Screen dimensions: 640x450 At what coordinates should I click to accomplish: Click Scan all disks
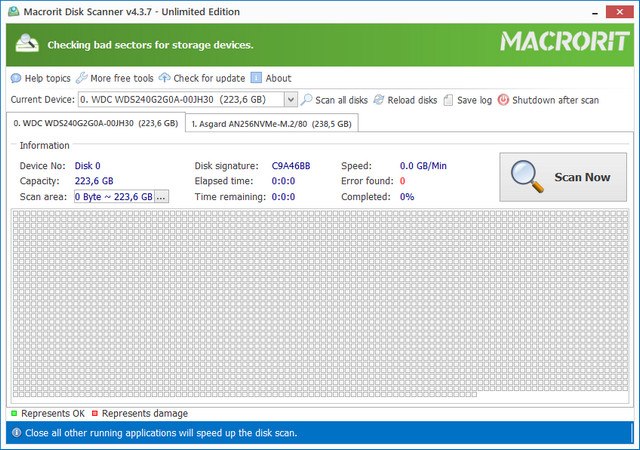click(x=334, y=100)
